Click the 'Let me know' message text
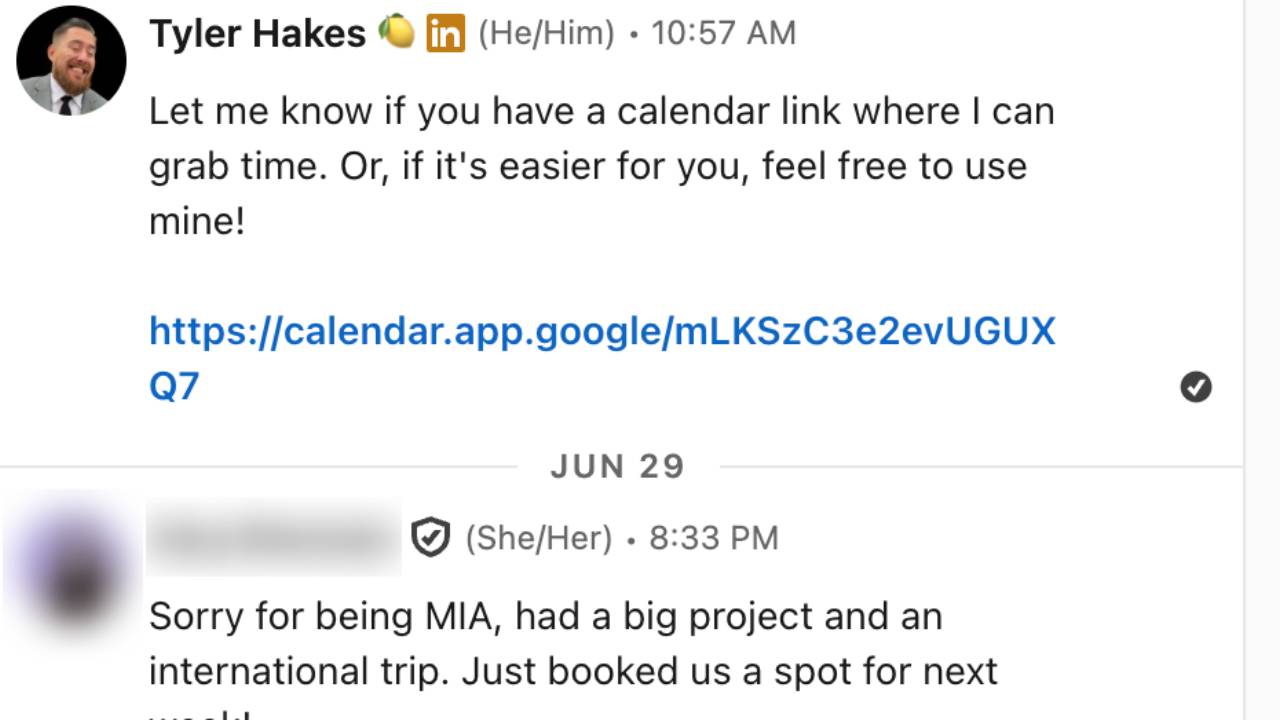The height and width of the screenshot is (720, 1280). coord(601,111)
